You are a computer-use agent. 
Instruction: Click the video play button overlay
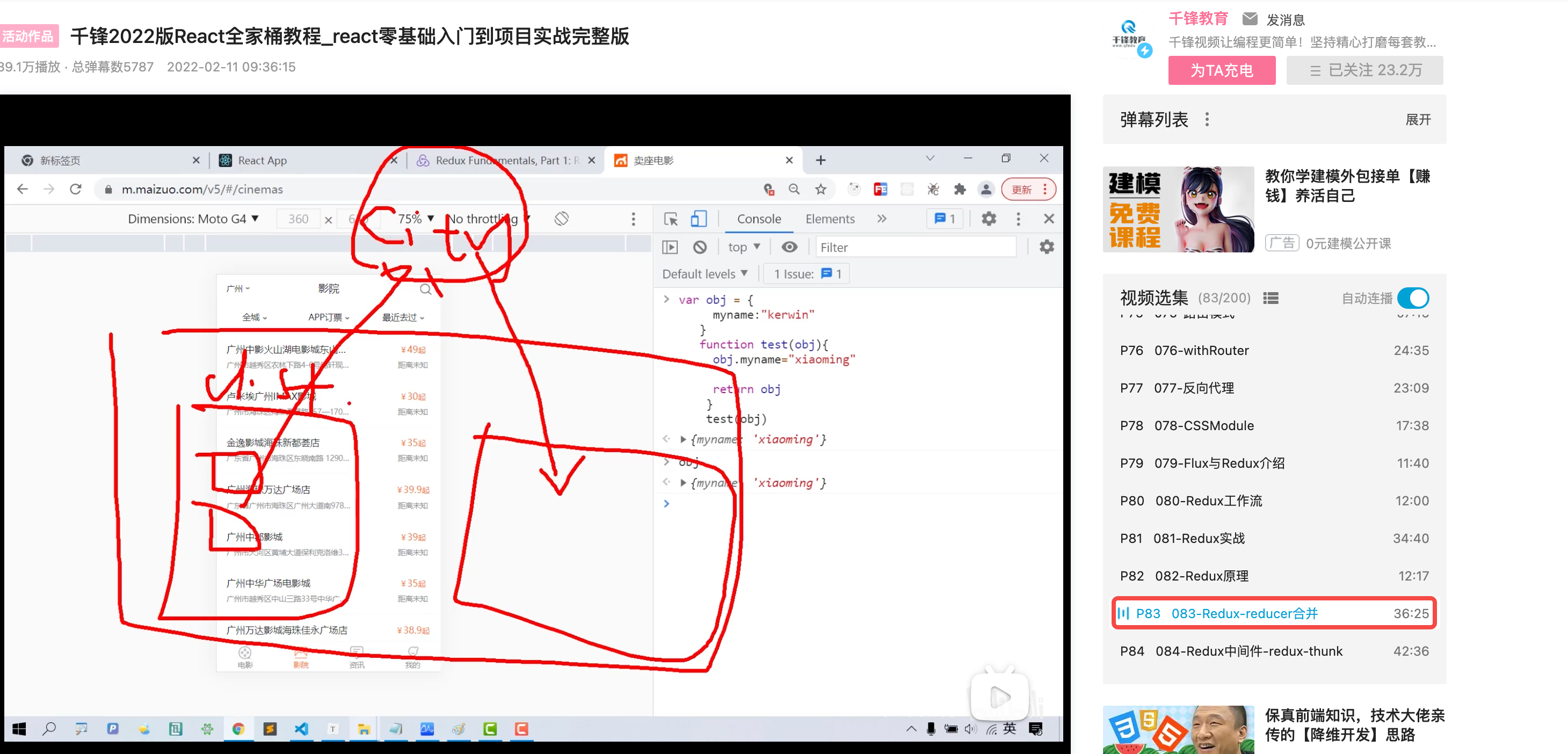999,696
